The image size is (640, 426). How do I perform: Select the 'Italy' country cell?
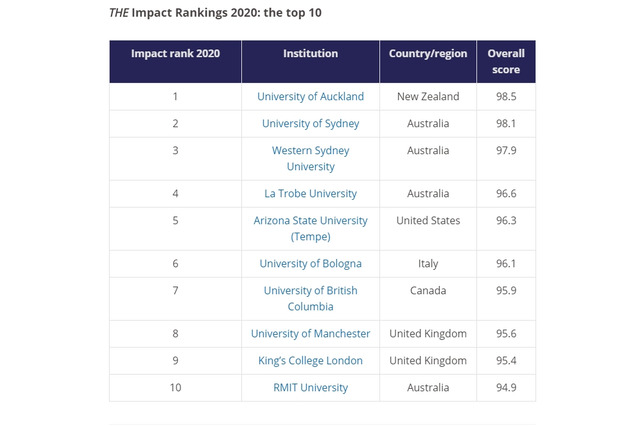pyautogui.click(x=428, y=264)
